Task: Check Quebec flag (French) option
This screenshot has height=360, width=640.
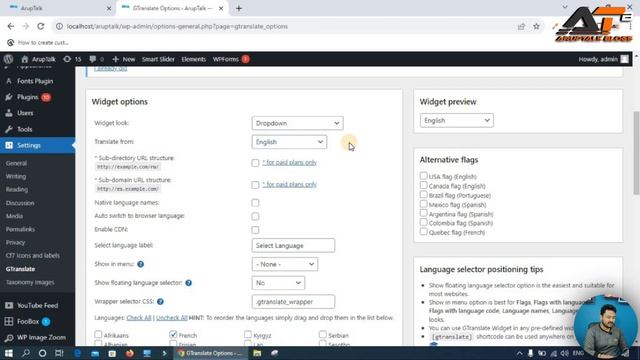Action: click(x=423, y=232)
